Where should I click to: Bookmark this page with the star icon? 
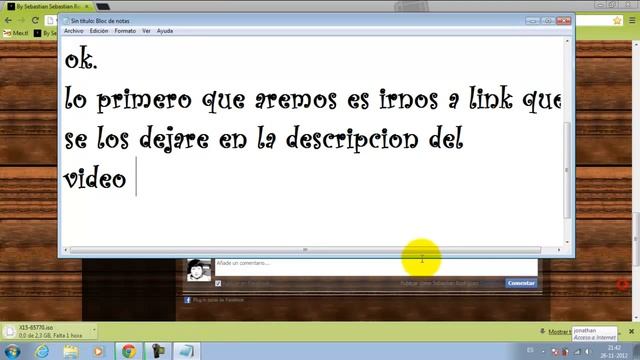pos(617,20)
